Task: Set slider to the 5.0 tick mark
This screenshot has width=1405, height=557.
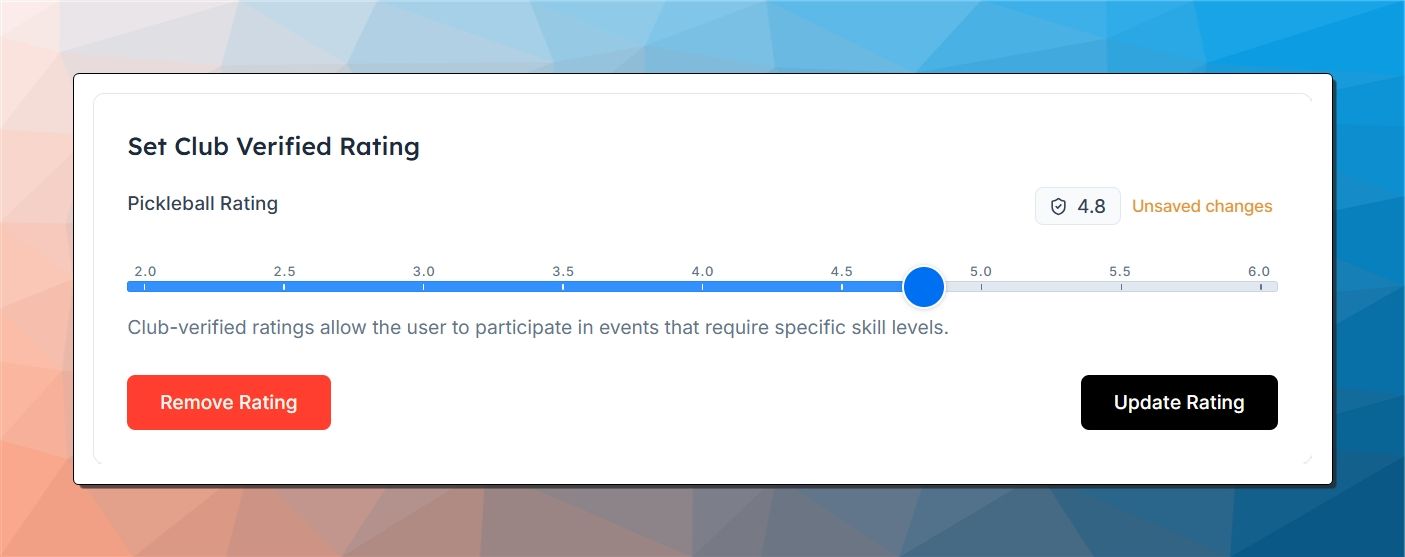Action: (981, 287)
